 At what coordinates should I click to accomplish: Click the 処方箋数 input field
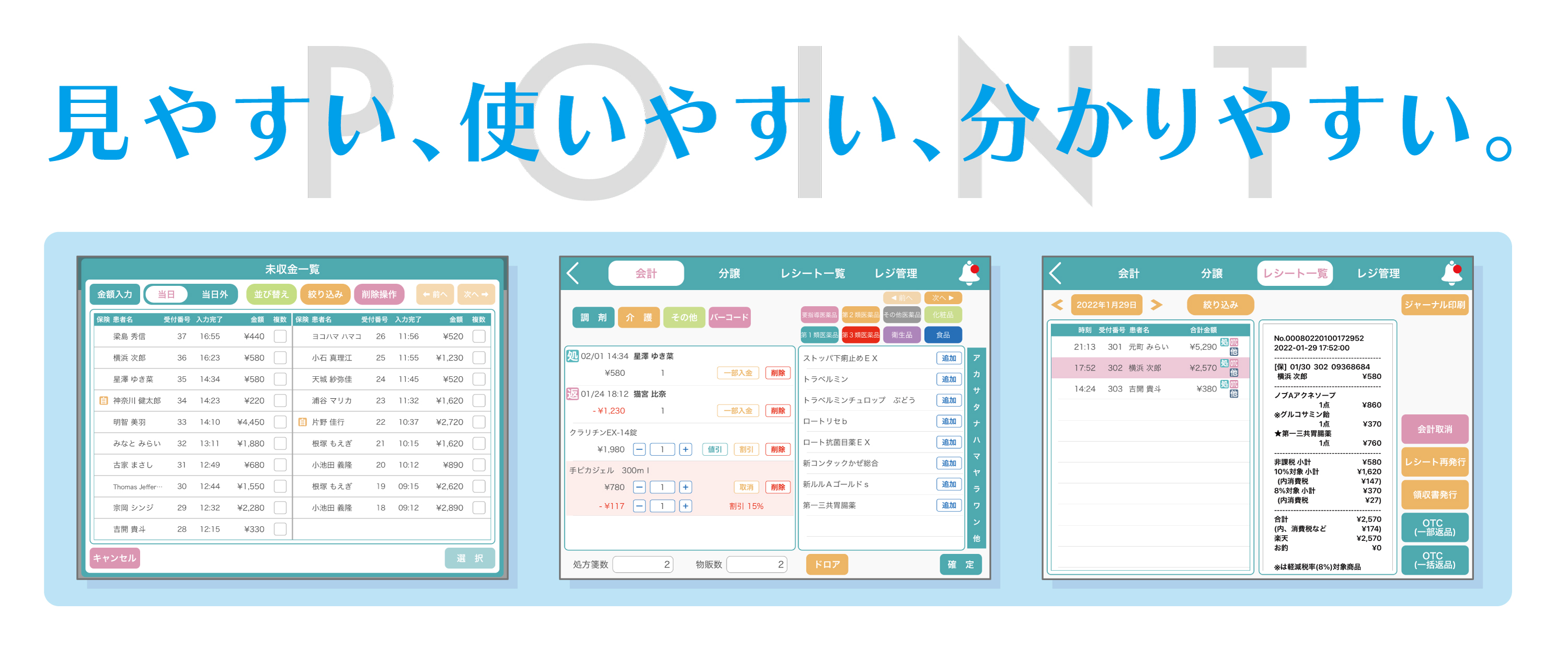(x=642, y=564)
